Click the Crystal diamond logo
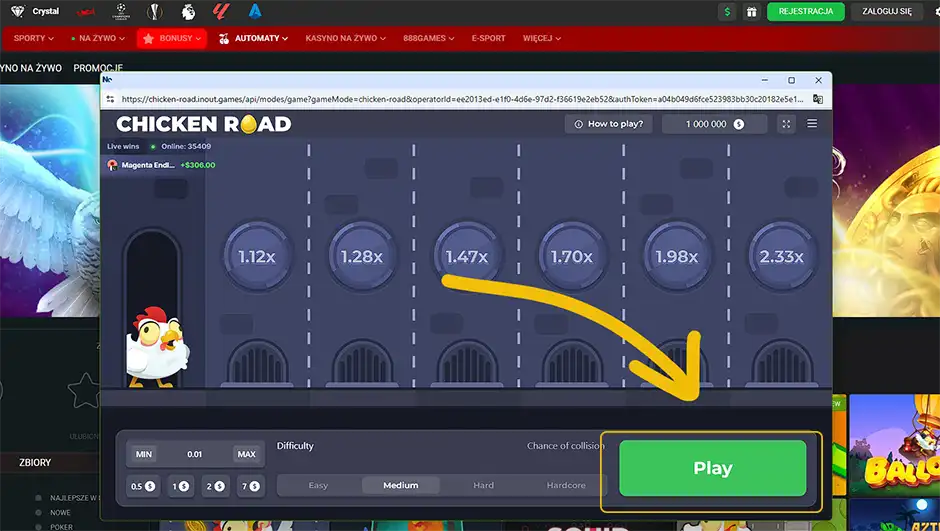This screenshot has width=940, height=531. point(18,11)
